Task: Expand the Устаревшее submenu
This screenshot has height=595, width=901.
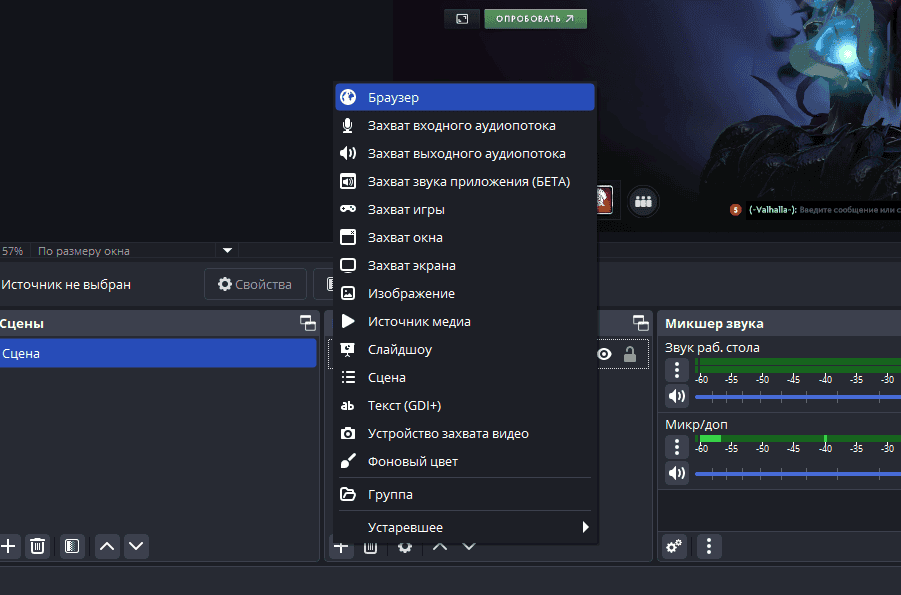Action: point(465,527)
